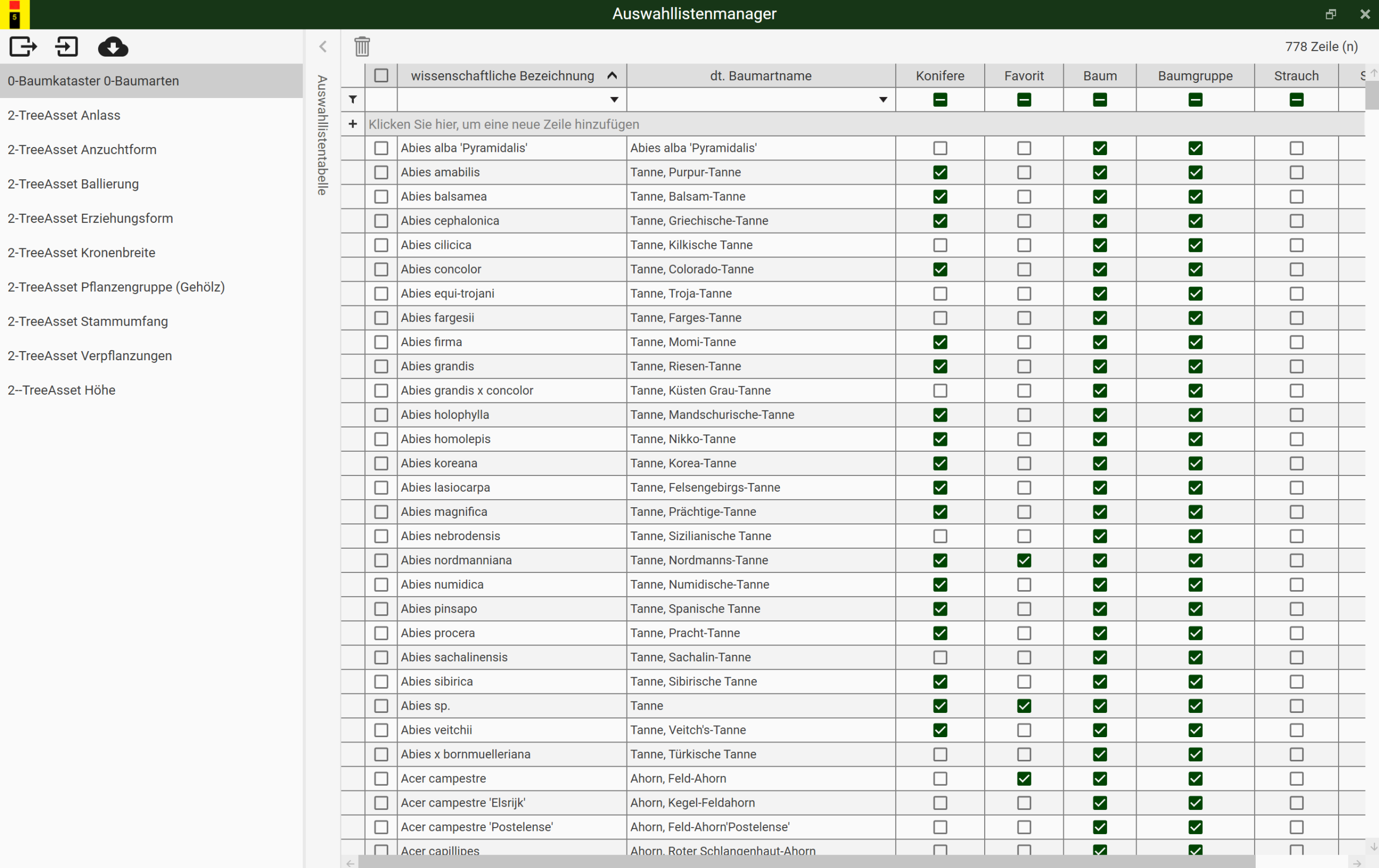Toggle the Favorit filter tri-state checkbox

tap(1024, 100)
